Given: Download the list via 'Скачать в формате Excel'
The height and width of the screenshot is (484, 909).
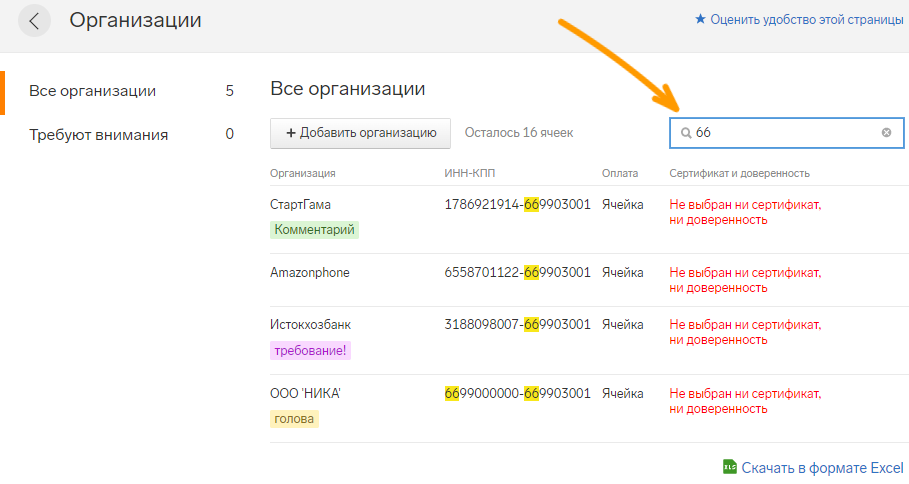Looking at the screenshot, I should coord(822,468).
